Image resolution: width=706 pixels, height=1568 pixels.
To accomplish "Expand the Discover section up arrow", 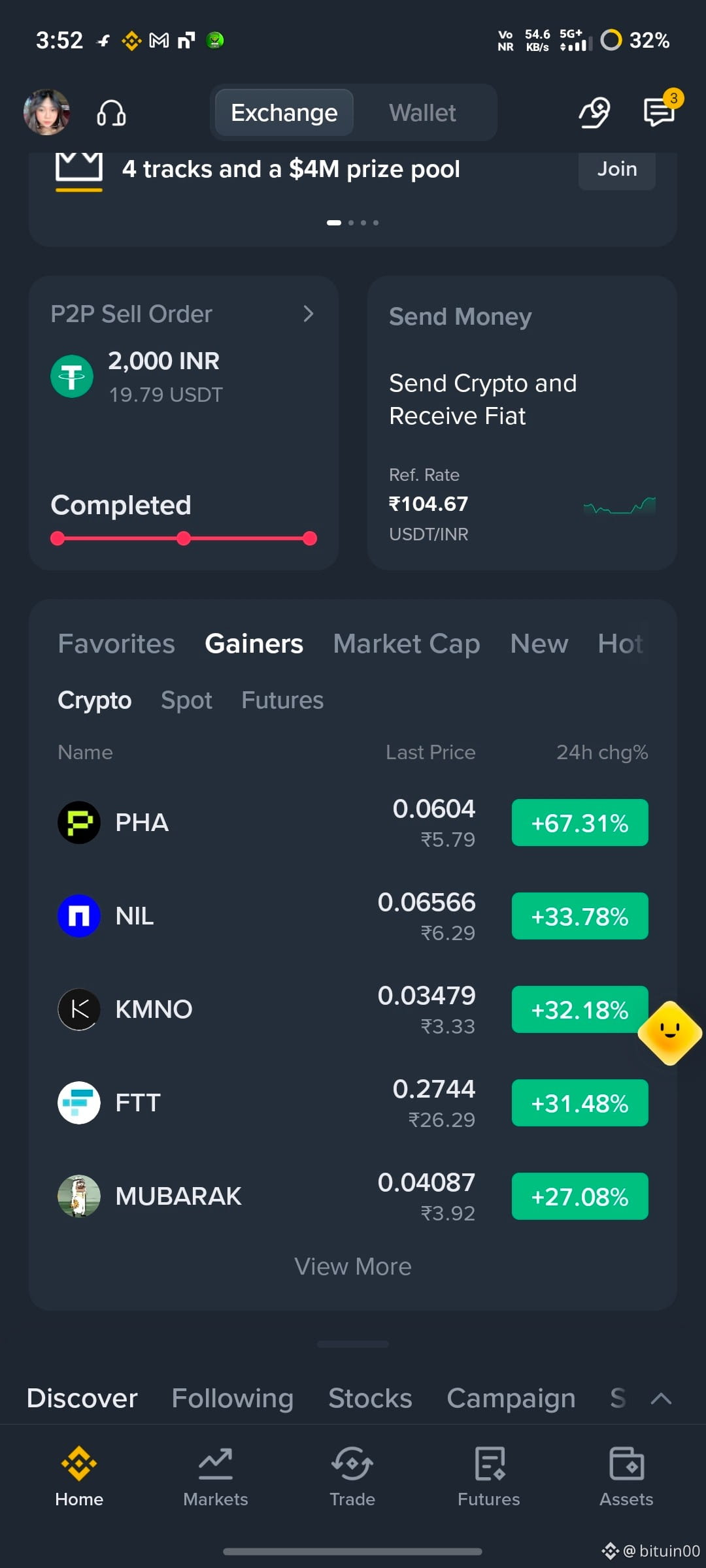I will (x=662, y=1398).
